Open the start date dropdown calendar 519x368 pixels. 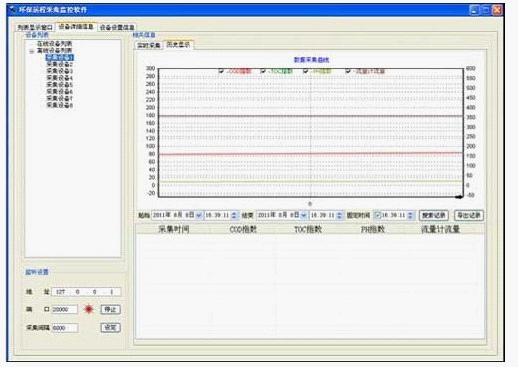tap(199, 215)
